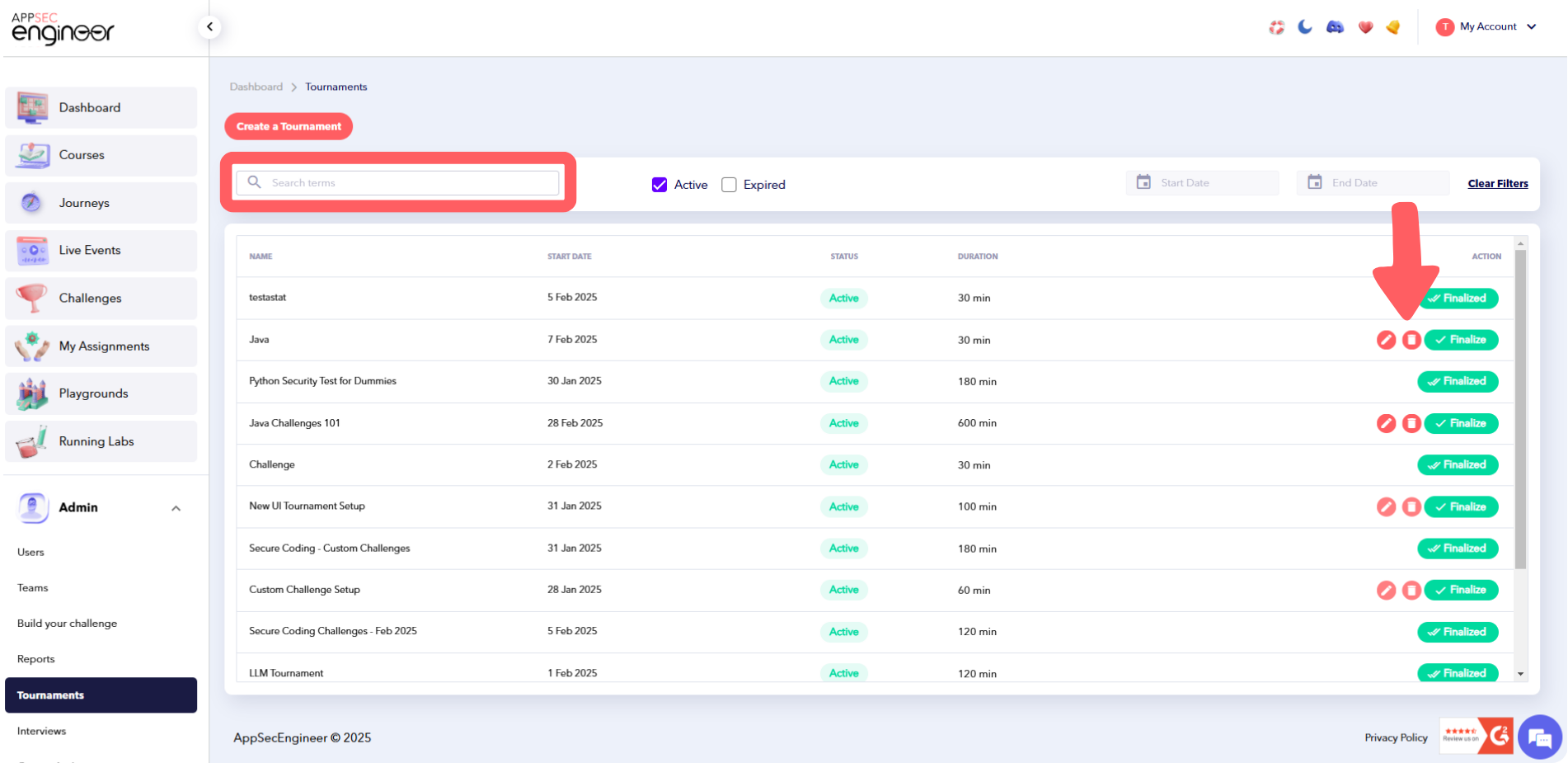Click the Discord icon in header

pos(1335,27)
